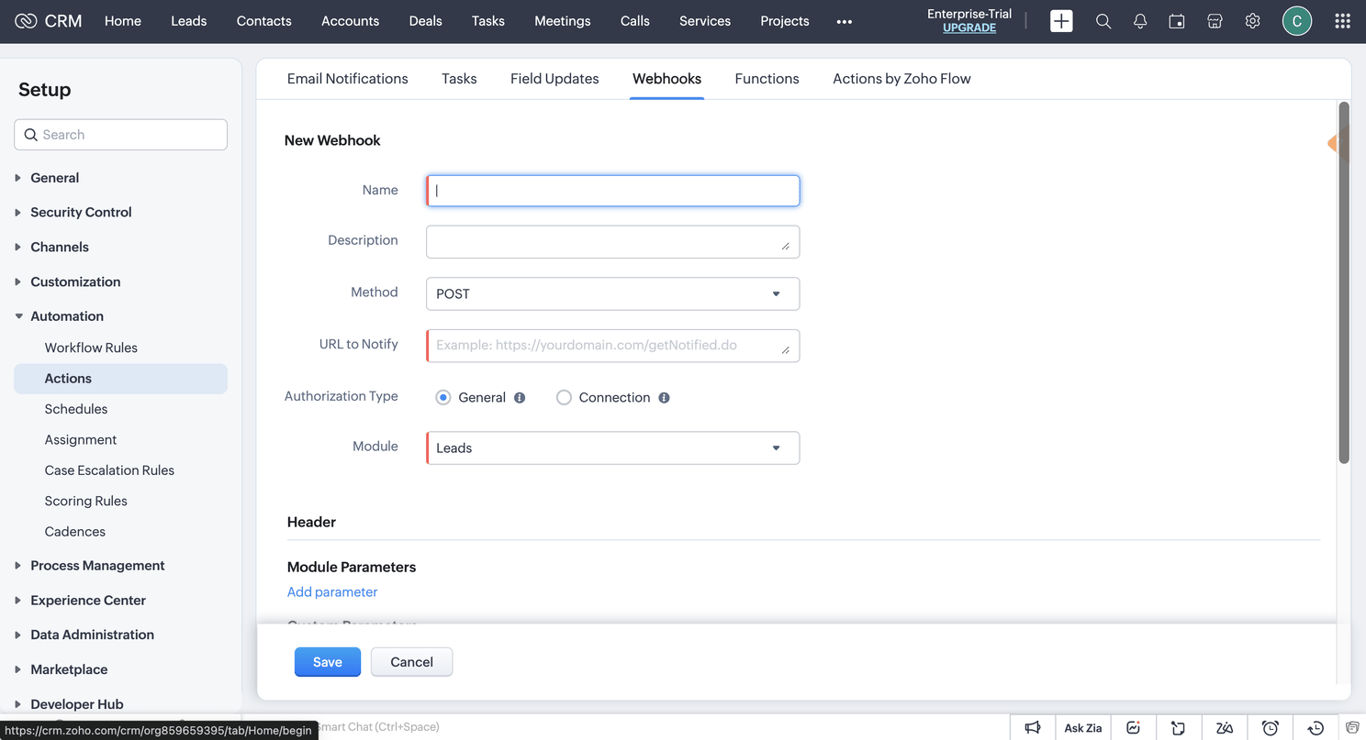Viewport: 1366px width, 740px height.
Task: Select the Connection authorization type
Action: 564,398
